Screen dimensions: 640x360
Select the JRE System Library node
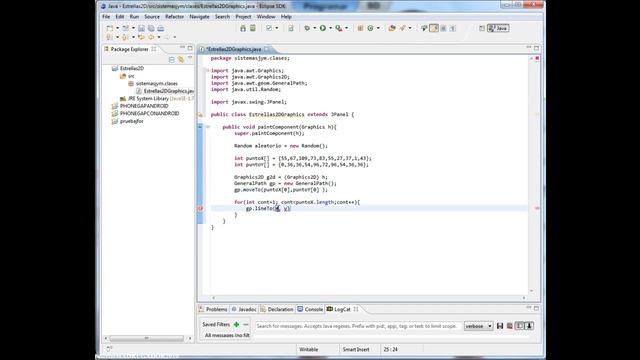157,98
